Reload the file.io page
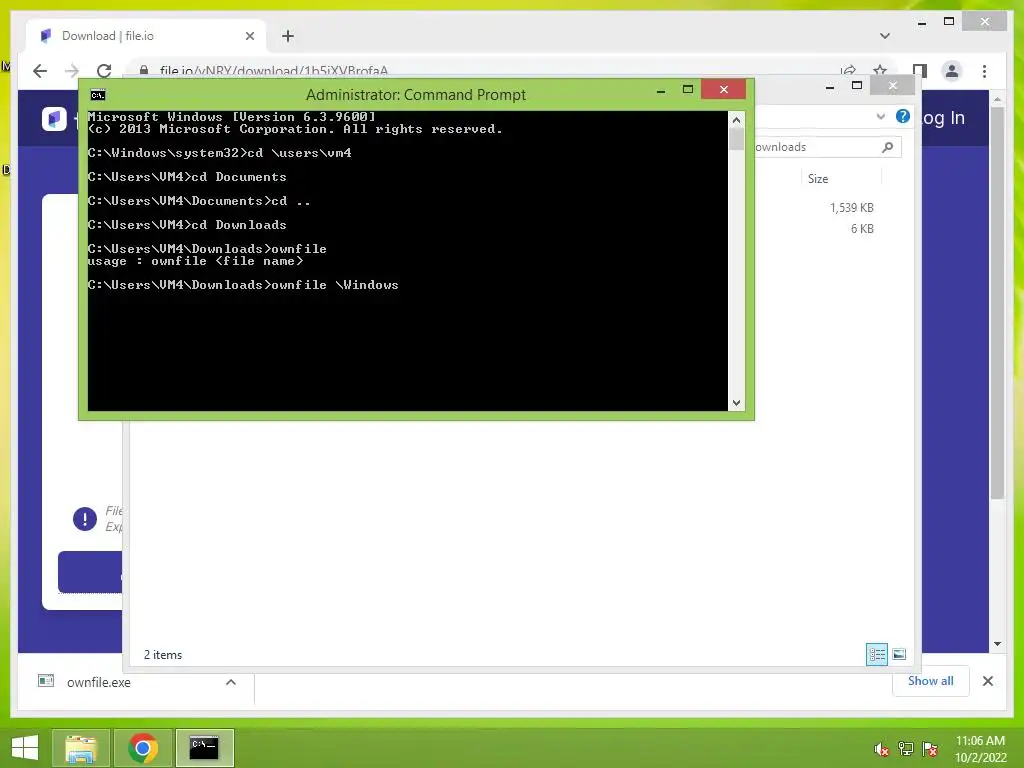The image size is (1024, 768). coord(104,71)
